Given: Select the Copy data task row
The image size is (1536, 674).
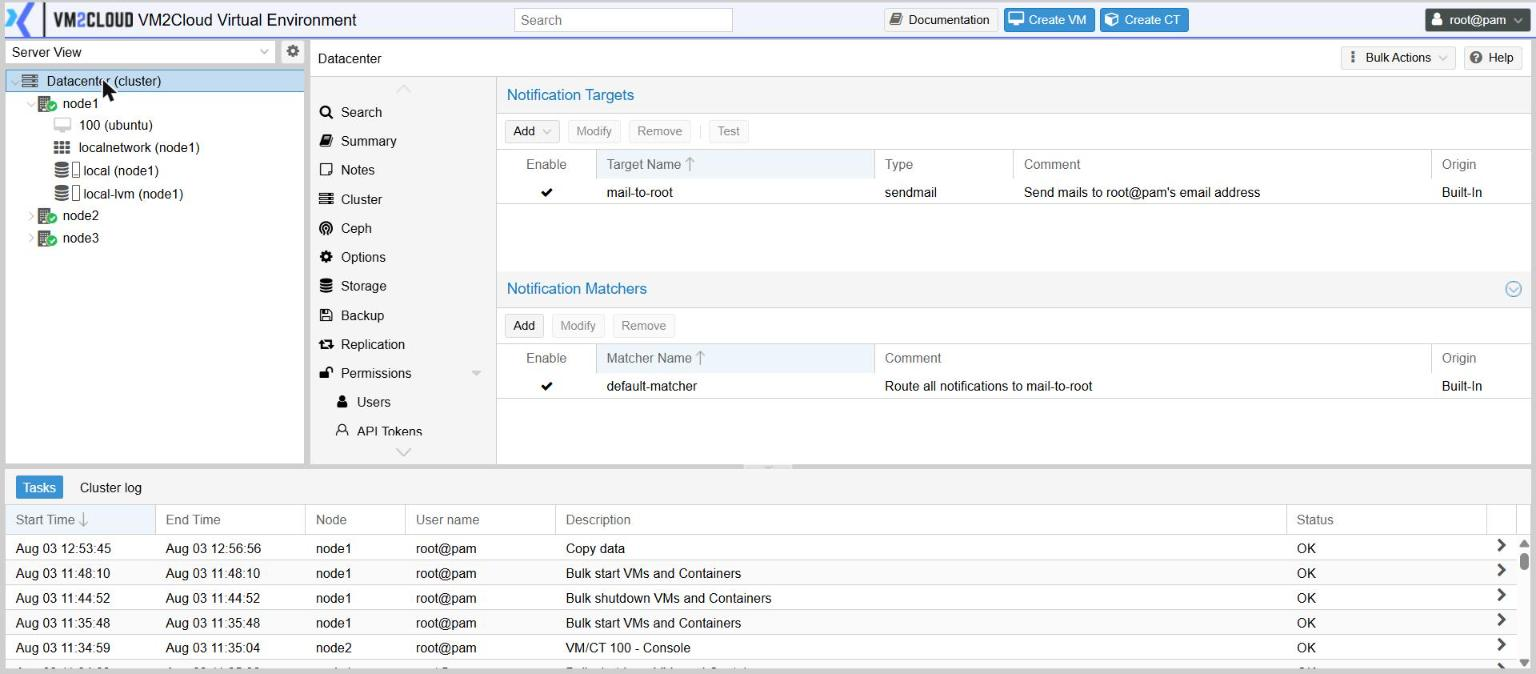Looking at the screenshot, I should point(760,549).
